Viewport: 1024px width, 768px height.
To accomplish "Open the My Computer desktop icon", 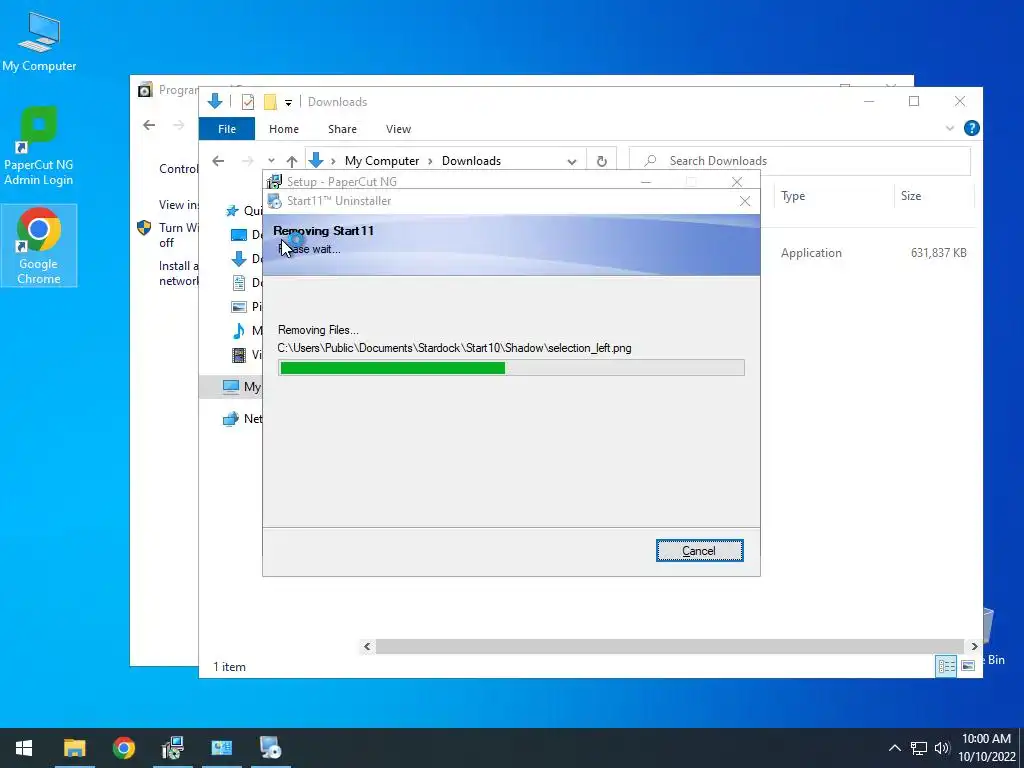I will pos(39,42).
